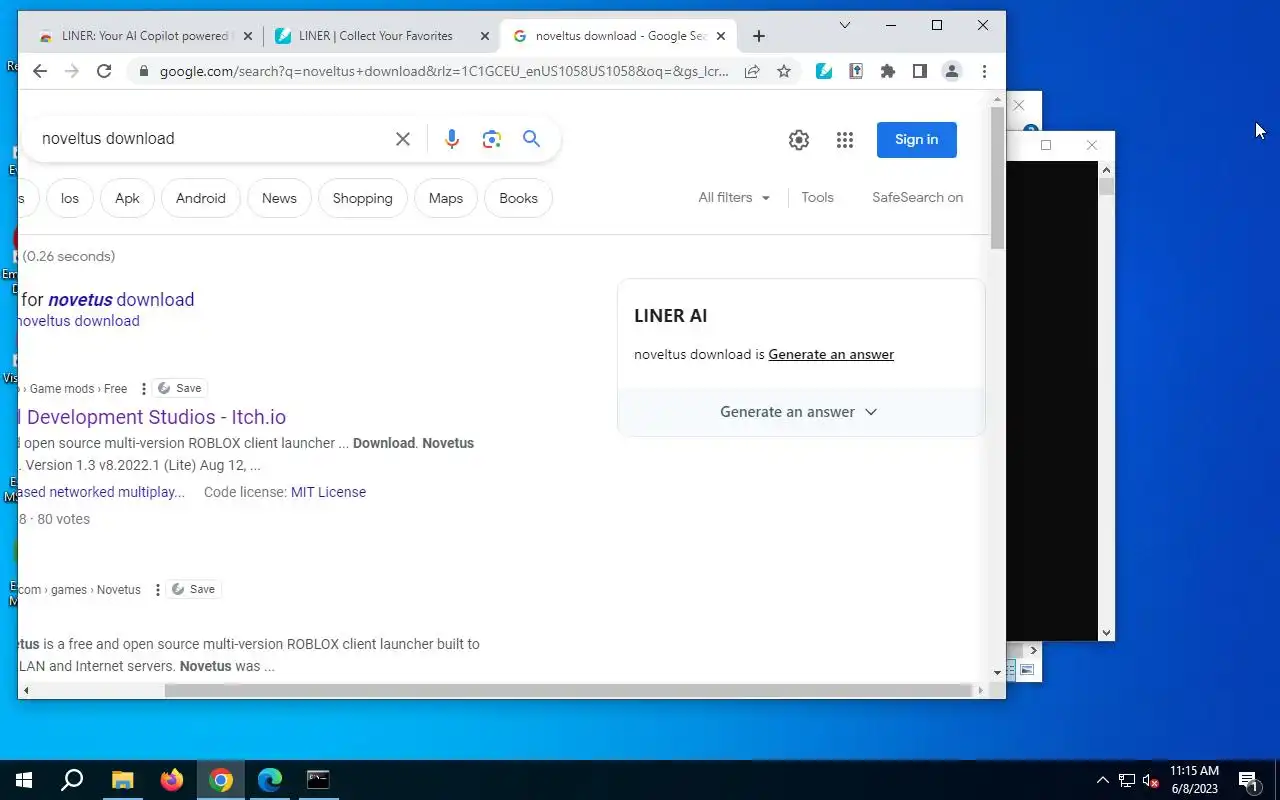Filter results by Maps
The height and width of the screenshot is (800, 1280).
point(446,198)
